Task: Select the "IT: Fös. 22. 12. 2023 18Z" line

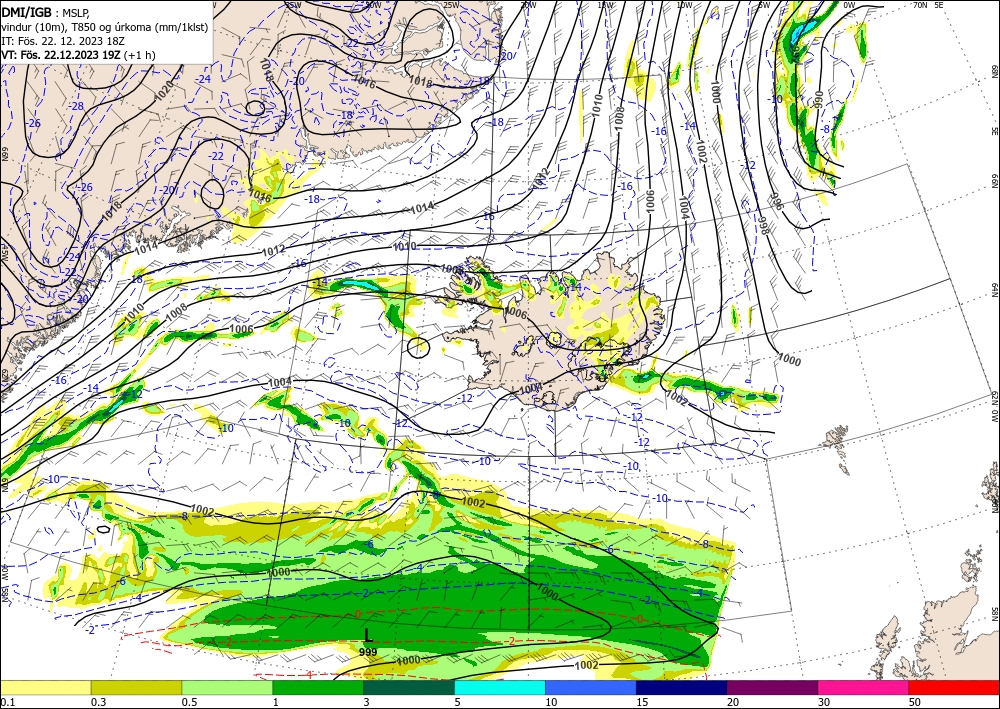Action: [63, 41]
